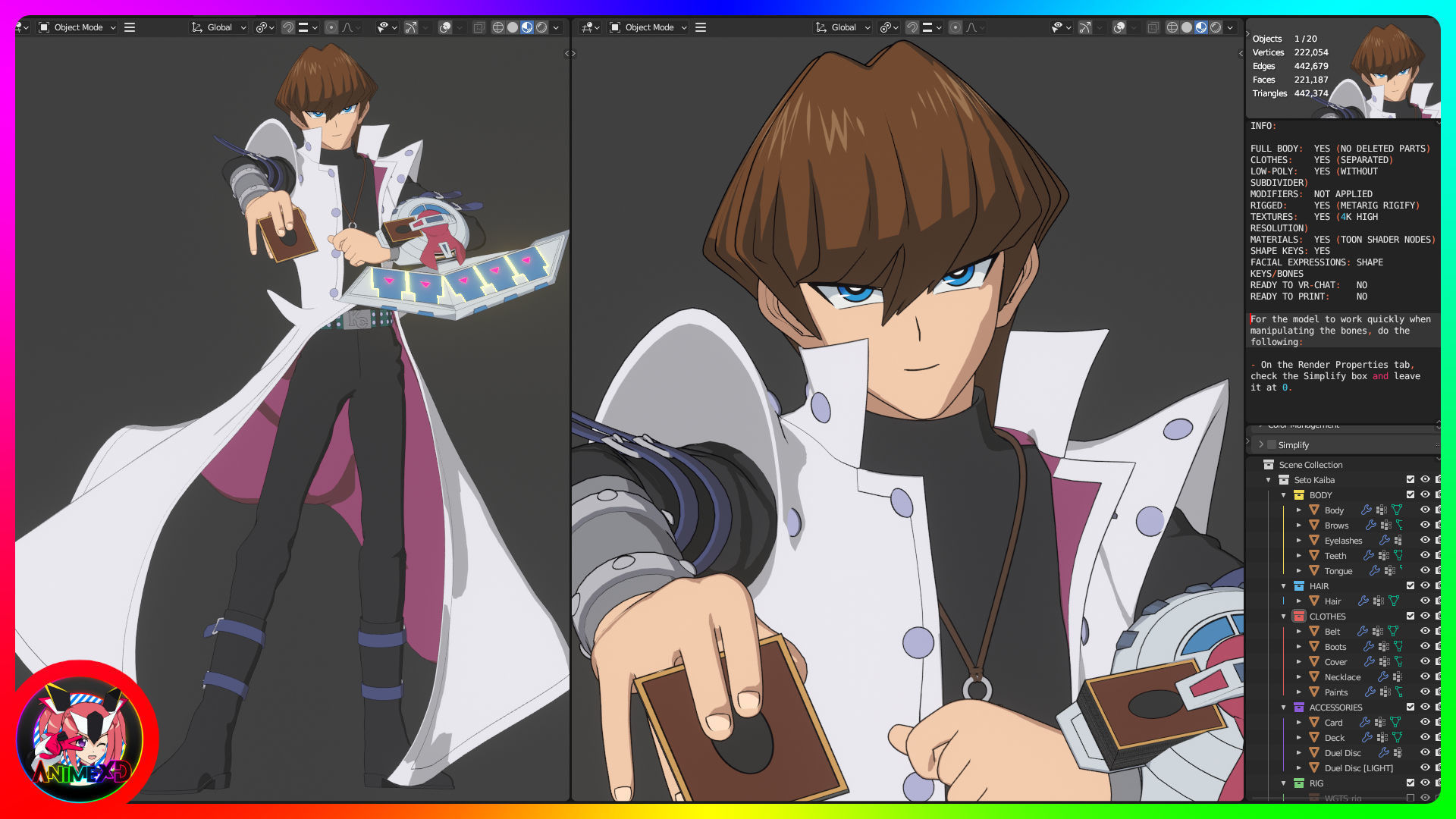Open left viewport Object Mode dropdown
This screenshot has height=819, width=1456.
(x=77, y=27)
